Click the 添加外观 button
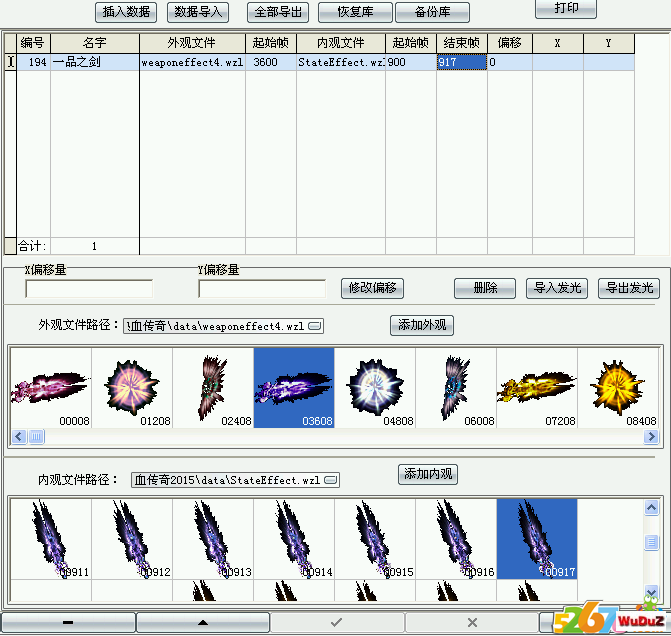 click(x=422, y=325)
